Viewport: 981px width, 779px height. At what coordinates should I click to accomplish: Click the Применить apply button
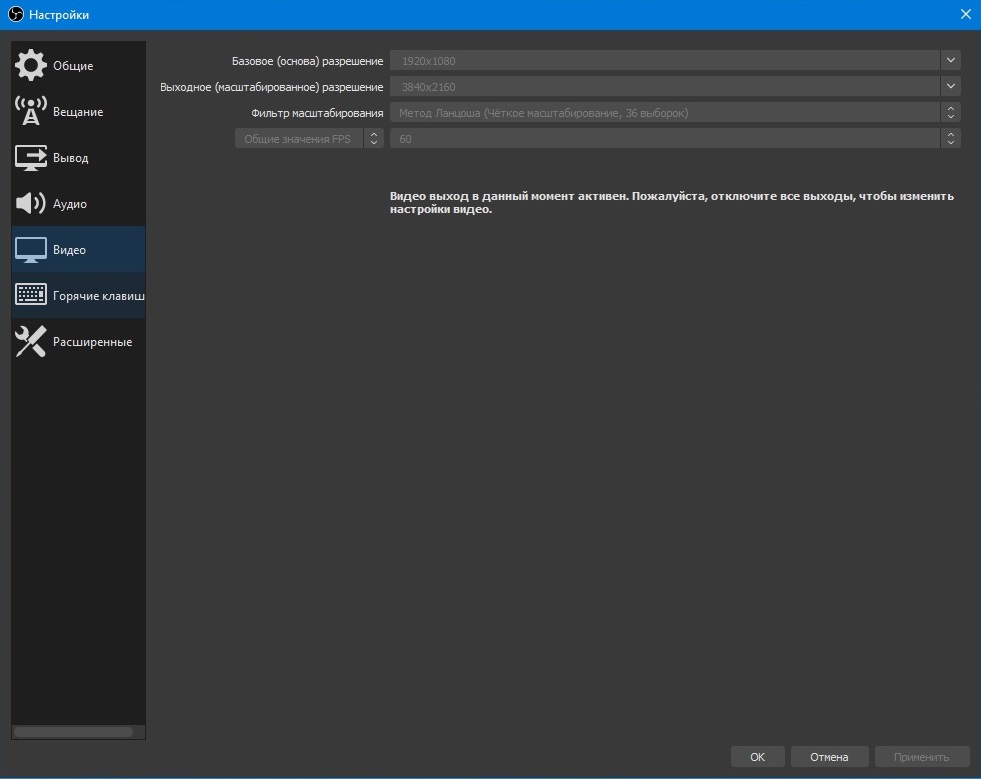coord(922,756)
